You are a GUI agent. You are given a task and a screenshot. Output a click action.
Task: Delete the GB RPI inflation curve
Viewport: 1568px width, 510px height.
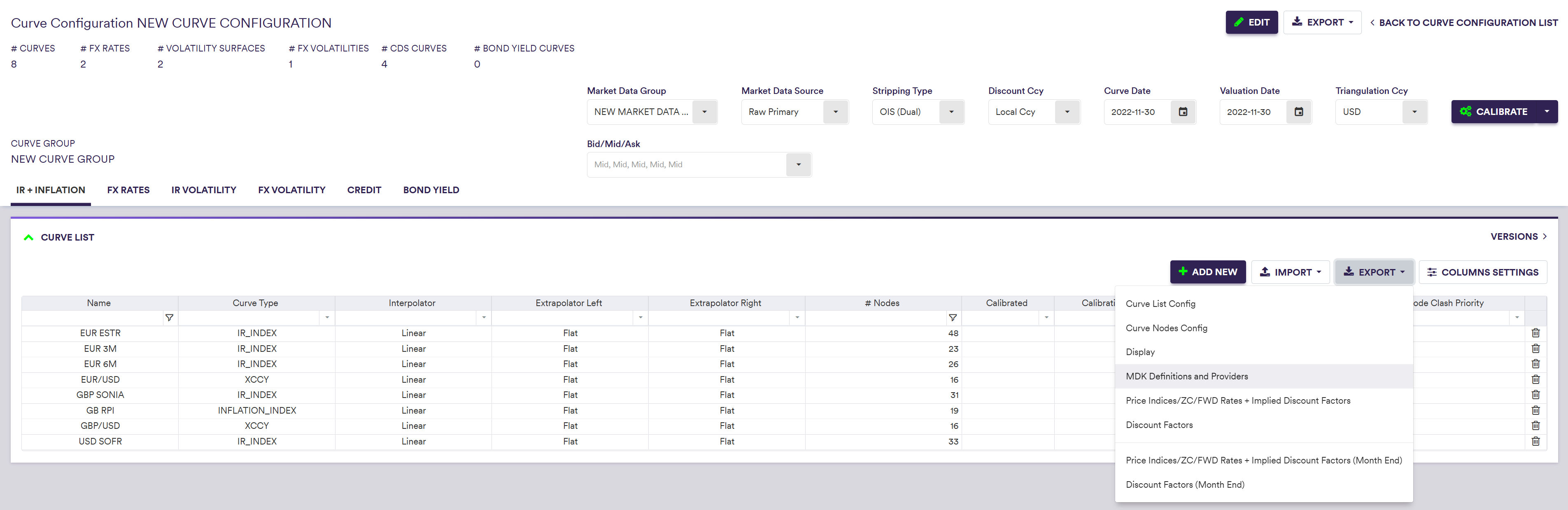coord(1535,410)
